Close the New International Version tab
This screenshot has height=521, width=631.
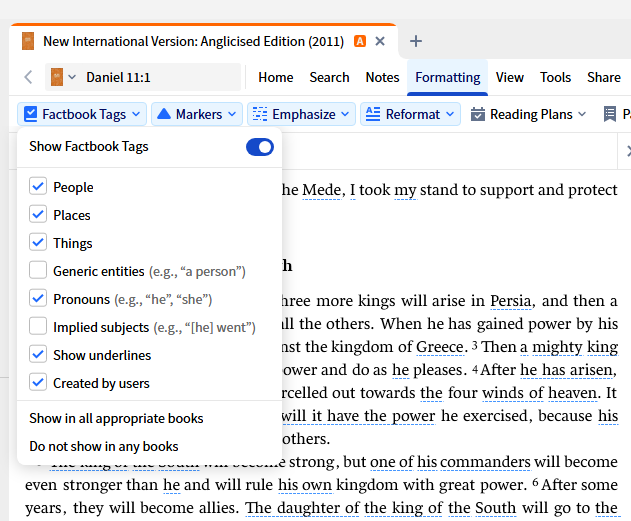tap(380, 41)
